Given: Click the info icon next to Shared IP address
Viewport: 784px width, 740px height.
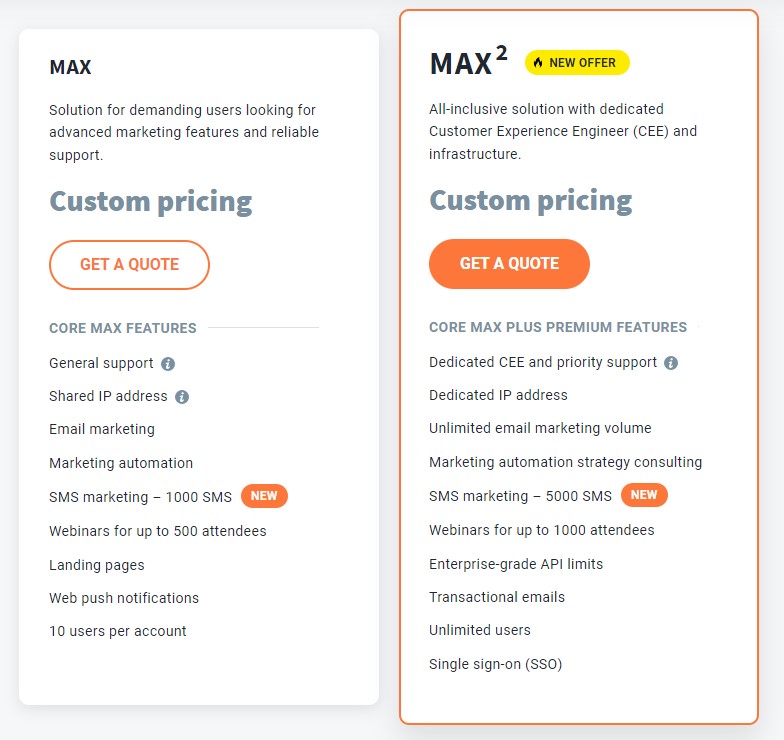Looking at the screenshot, I should pos(182,397).
